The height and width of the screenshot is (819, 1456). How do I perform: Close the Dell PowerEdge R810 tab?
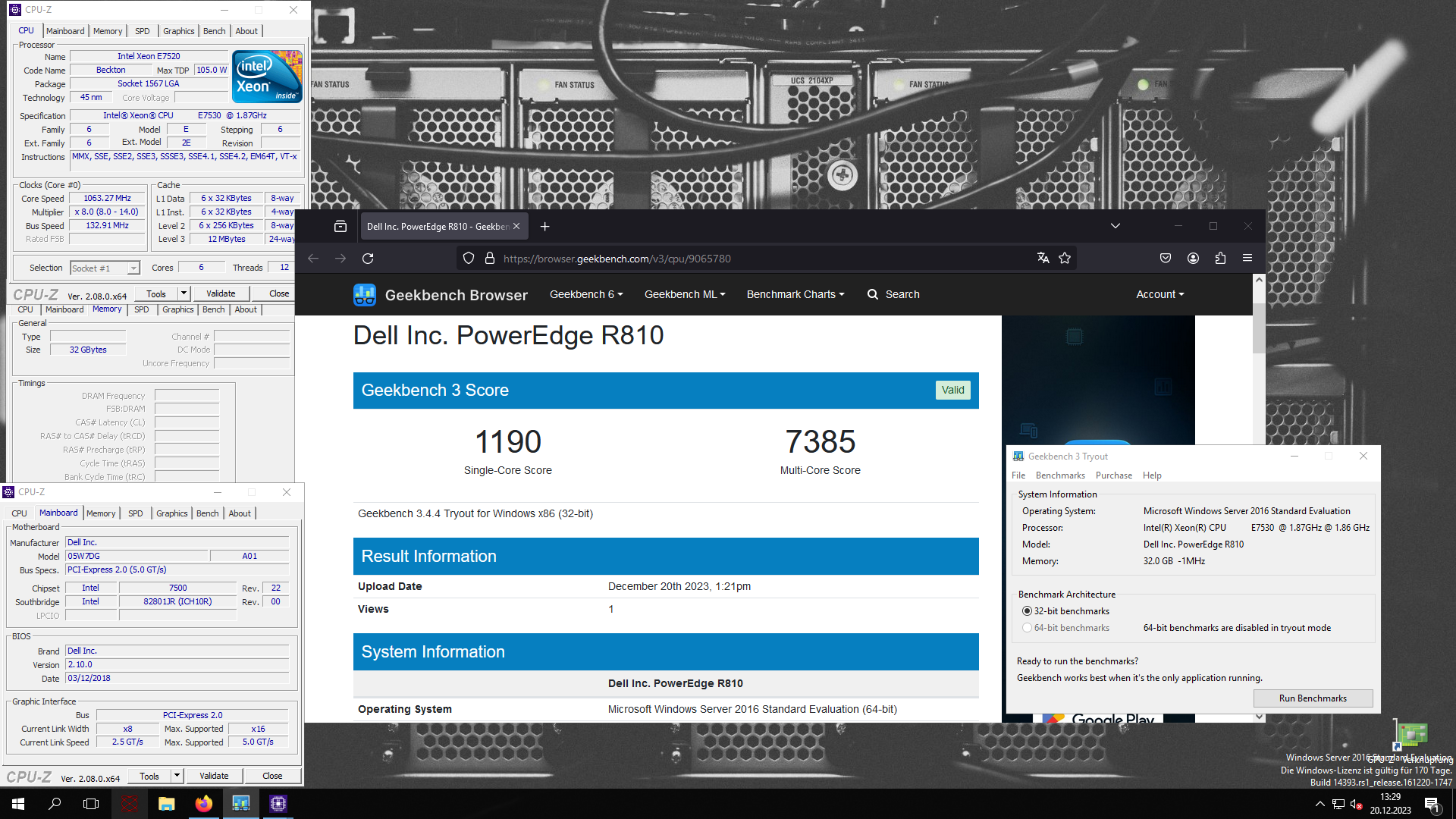point(516,226)
